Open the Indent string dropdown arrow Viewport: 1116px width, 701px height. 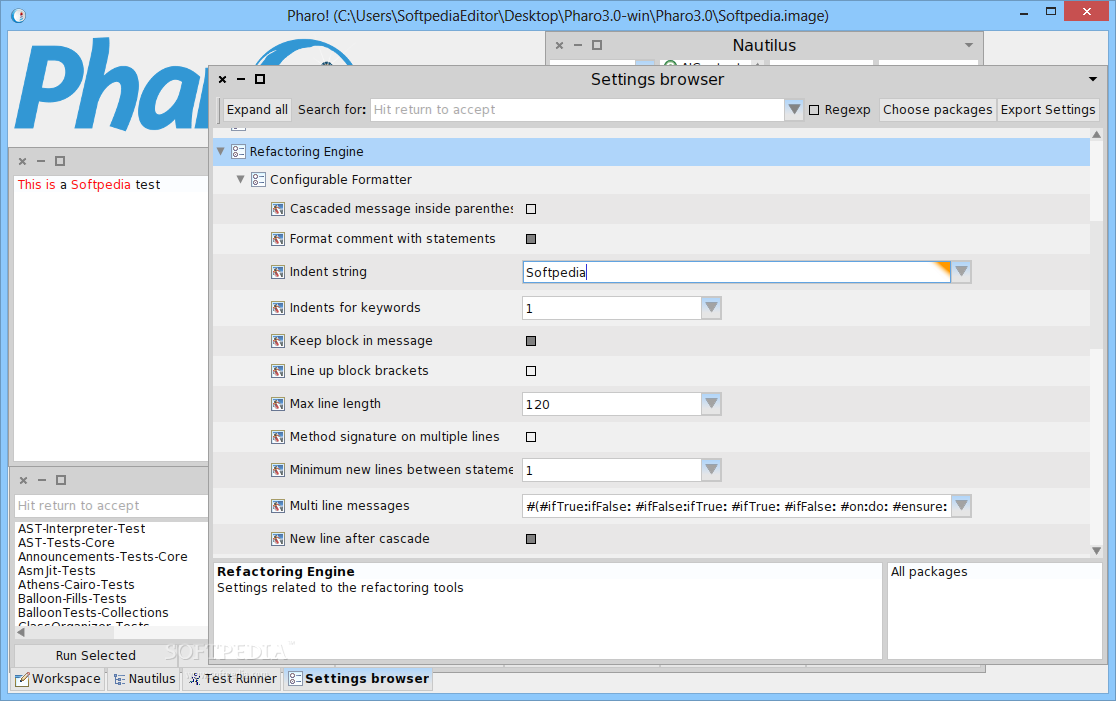coord(962,272)
